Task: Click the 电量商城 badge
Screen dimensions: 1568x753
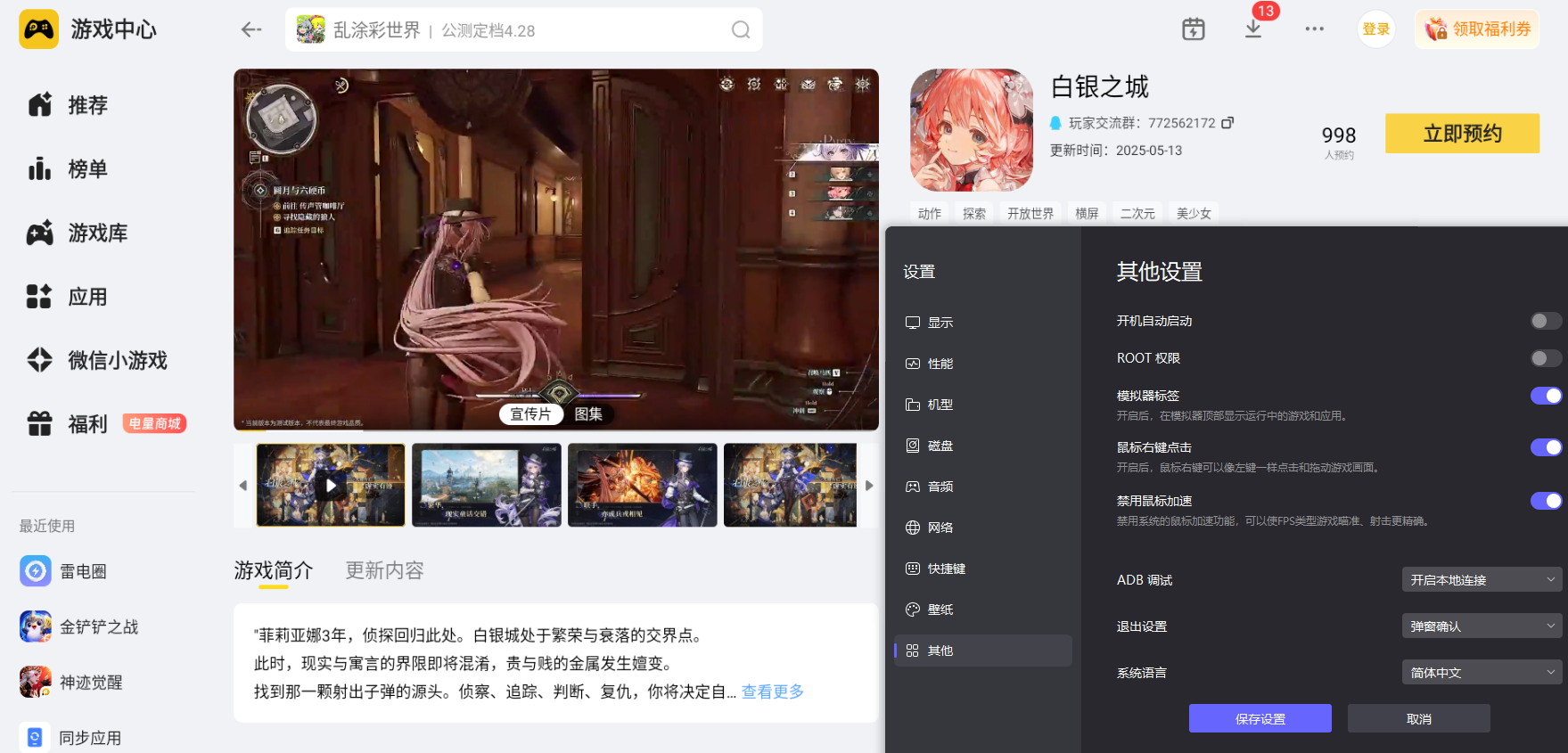Action: [155, 424]
